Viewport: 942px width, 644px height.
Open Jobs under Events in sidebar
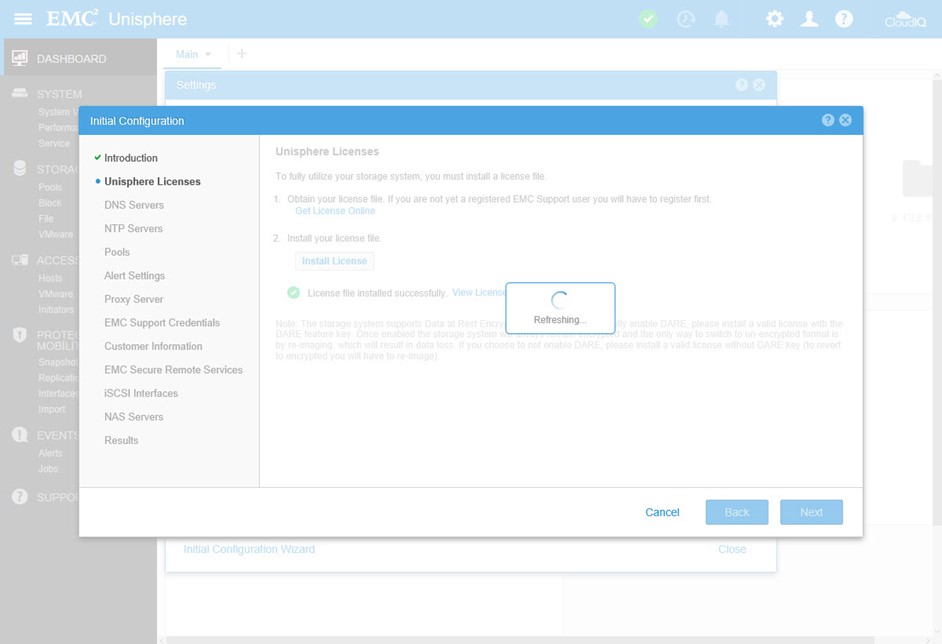[48, 469]
